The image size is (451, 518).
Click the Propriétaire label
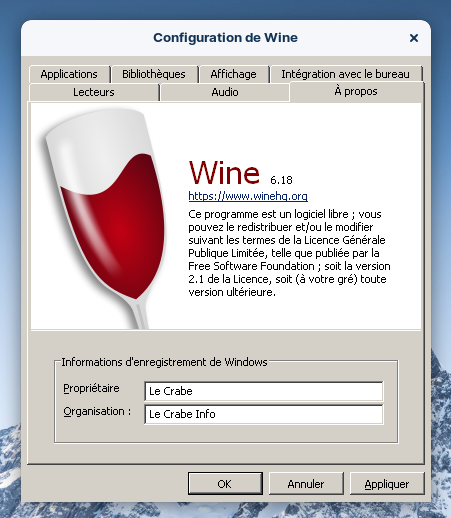pos(91,388)
